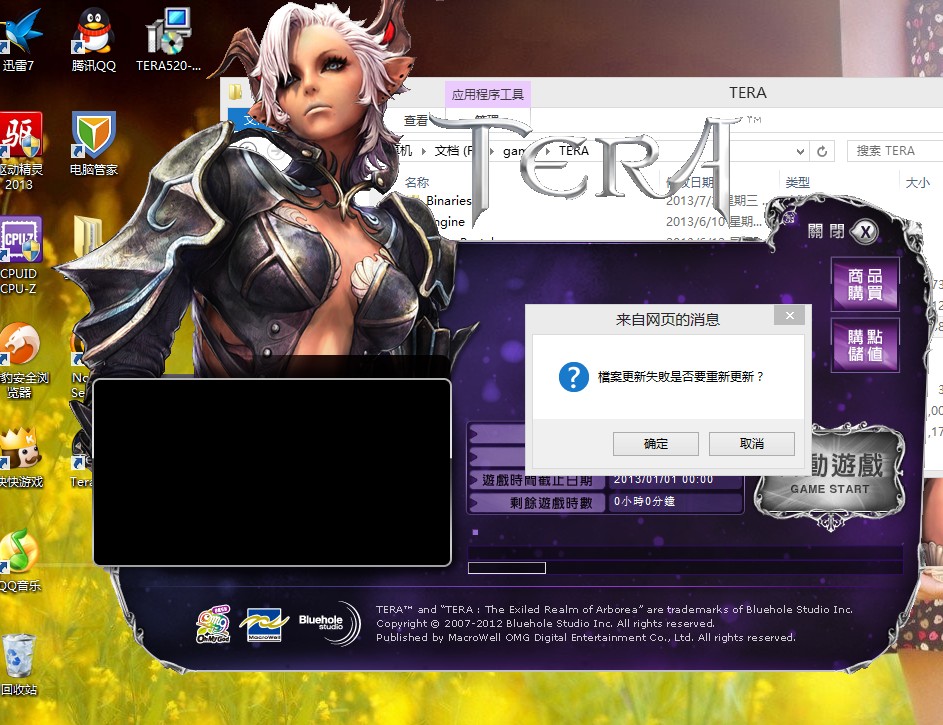Screen dimensions: 943x725
Task: Sort files by 大小 column
Action: pyautogui.click(x=918, y=182)
